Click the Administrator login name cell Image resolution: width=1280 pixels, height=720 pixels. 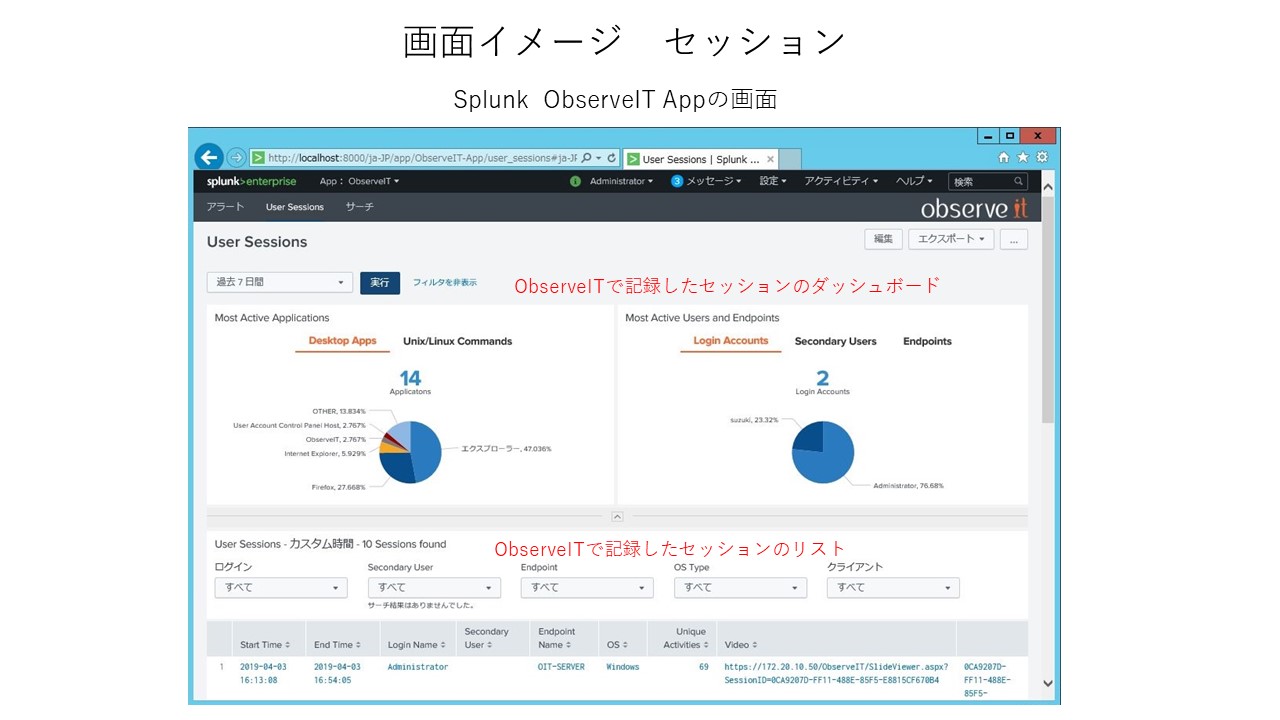point(418,667)
